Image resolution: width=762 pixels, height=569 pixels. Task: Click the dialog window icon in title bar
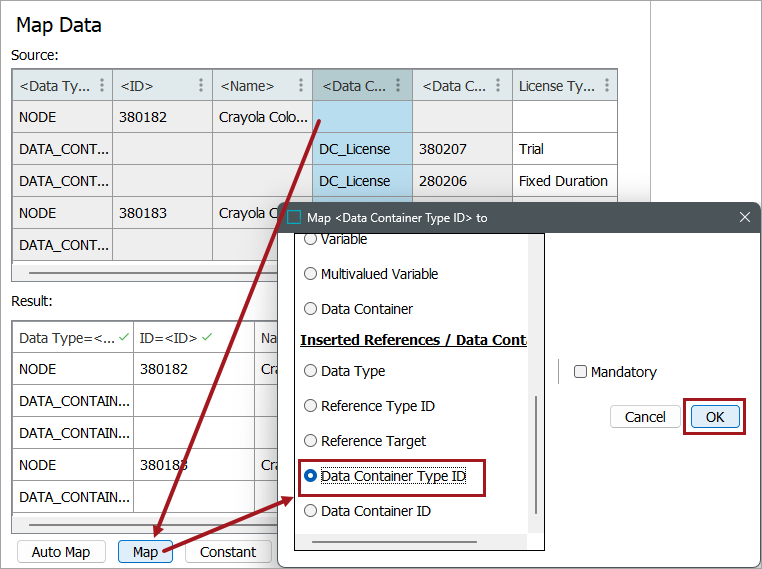(x=294, y=217)
